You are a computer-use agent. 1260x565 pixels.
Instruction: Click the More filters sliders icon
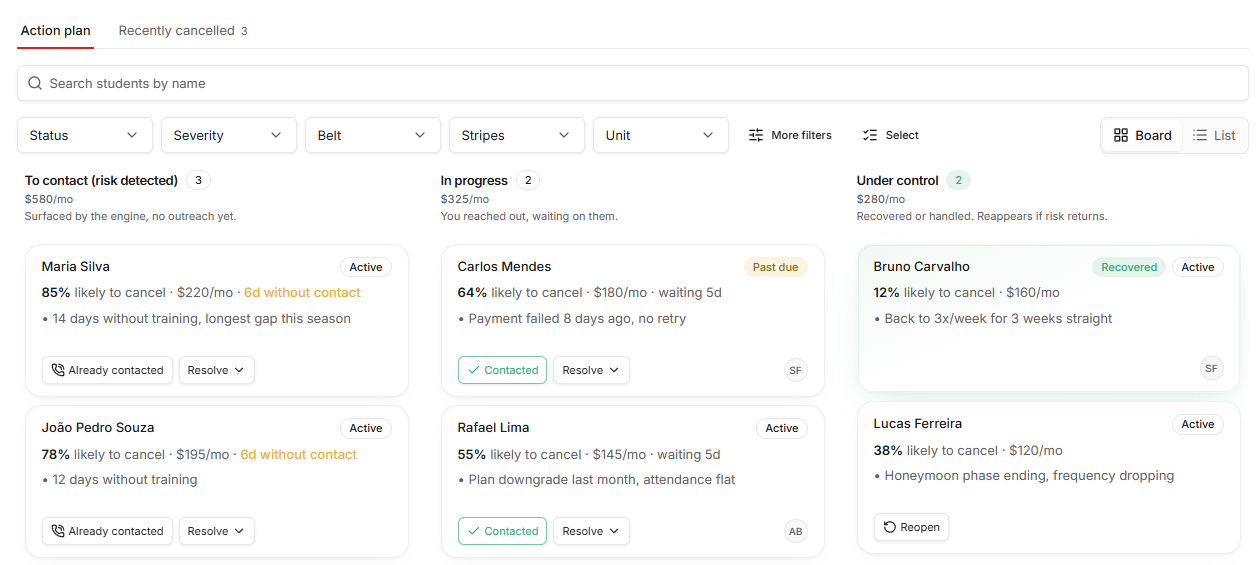[756, 135]
